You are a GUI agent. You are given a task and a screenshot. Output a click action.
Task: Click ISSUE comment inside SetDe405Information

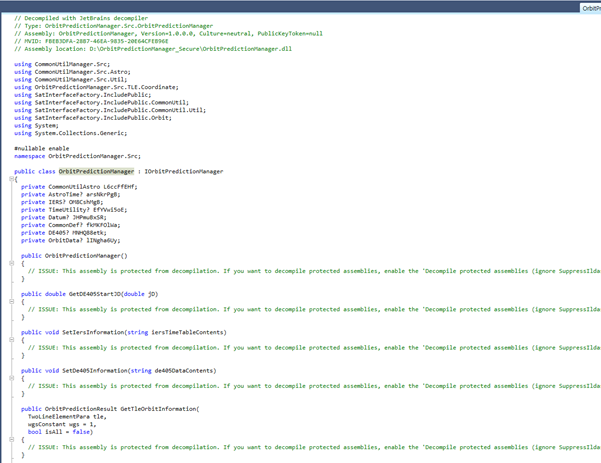tap(314, 386)
